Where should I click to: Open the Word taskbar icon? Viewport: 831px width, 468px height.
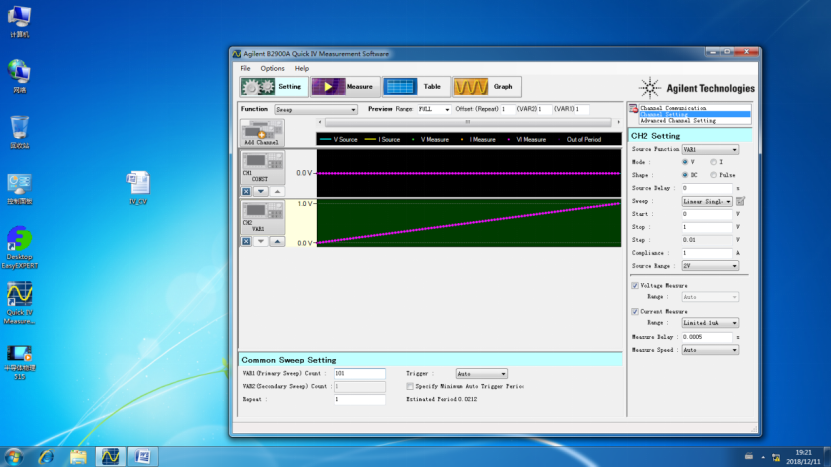tap(143, 457)
